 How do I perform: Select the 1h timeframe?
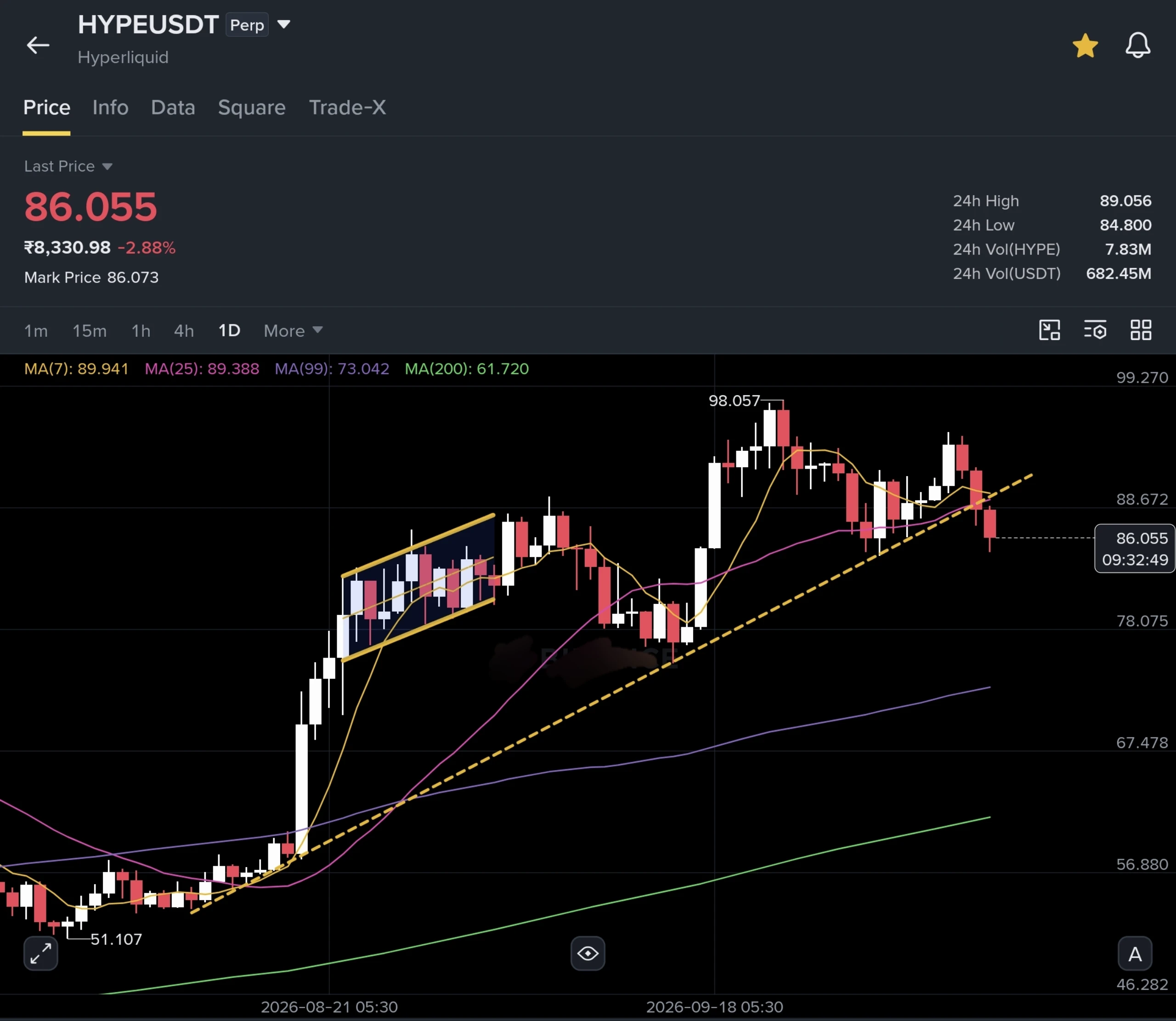click(x=141, y=330)
